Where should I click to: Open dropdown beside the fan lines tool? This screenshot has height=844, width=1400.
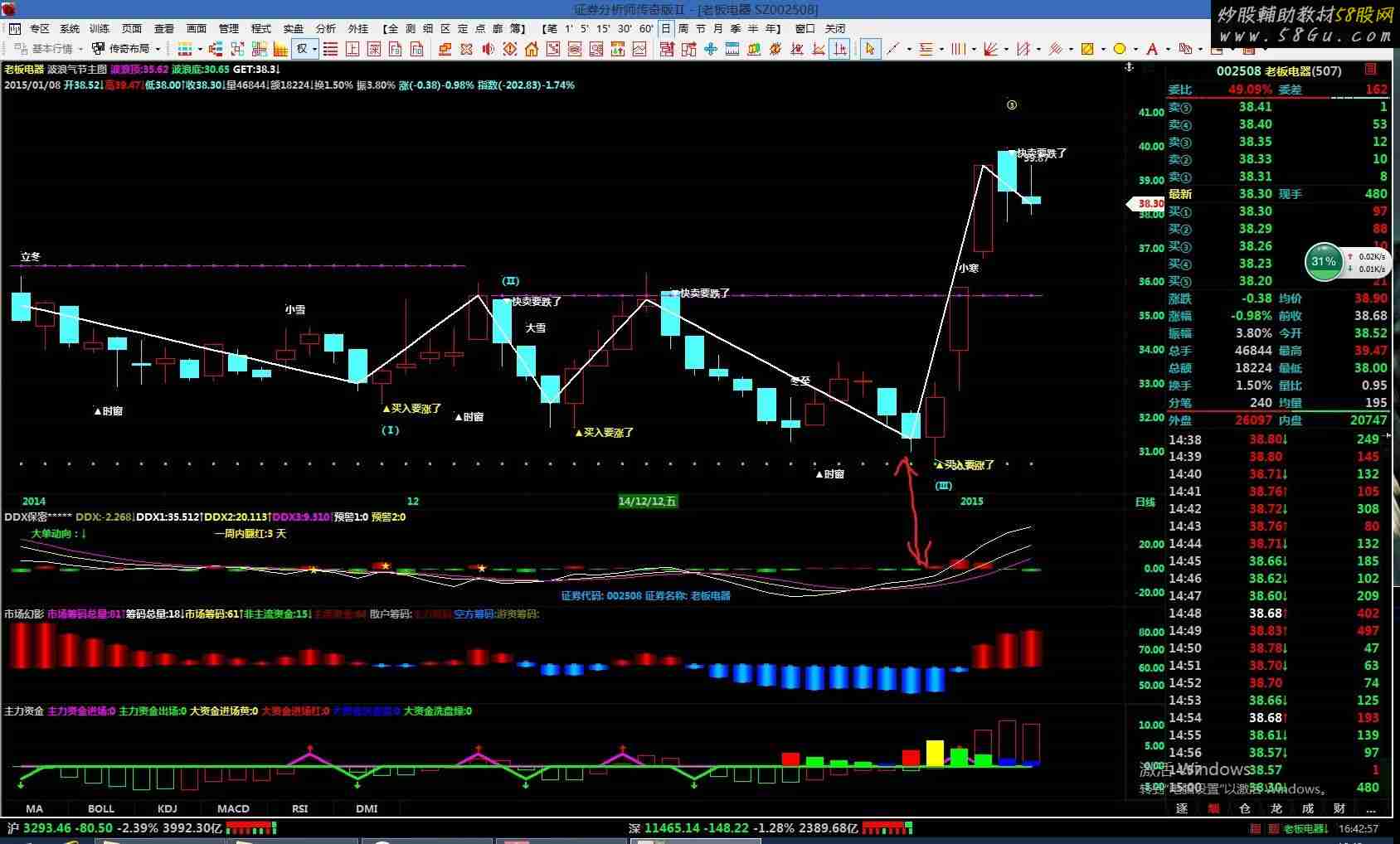click(x=1006, y=49)
